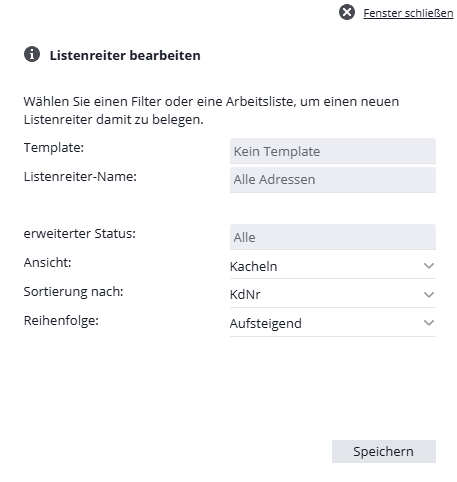The width and height of the screenshot is (457, 482).
Task: Click the Ansicht: label
Action: pyautogui.click(x=47, y=262)
